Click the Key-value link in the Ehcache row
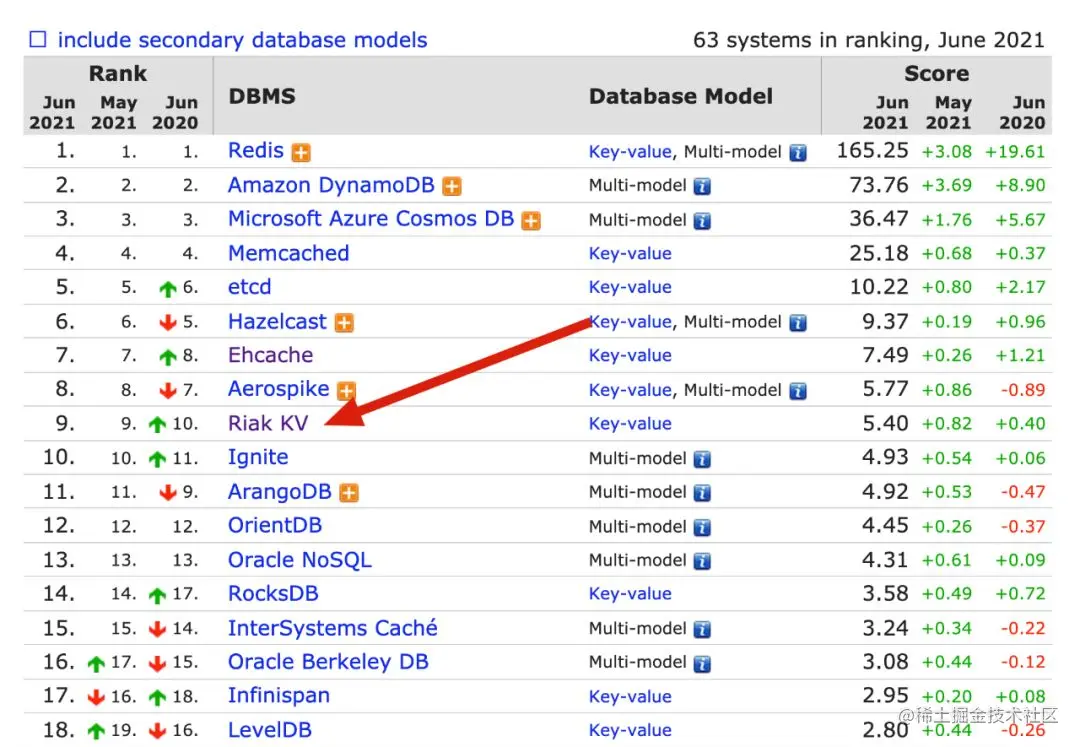 pos(630,355)
